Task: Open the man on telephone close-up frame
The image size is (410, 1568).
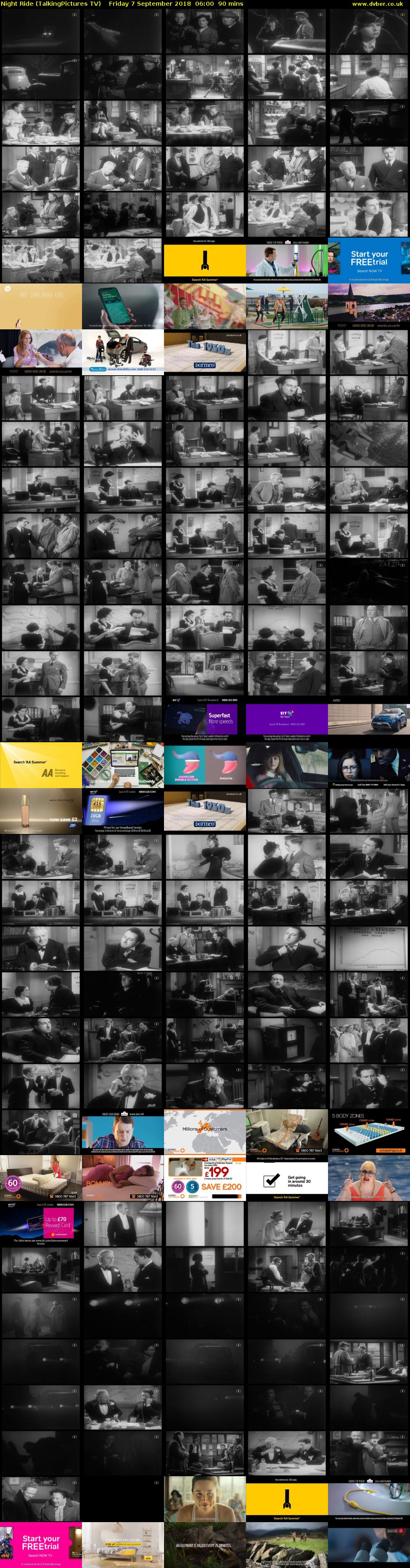Action: point(287,398)
